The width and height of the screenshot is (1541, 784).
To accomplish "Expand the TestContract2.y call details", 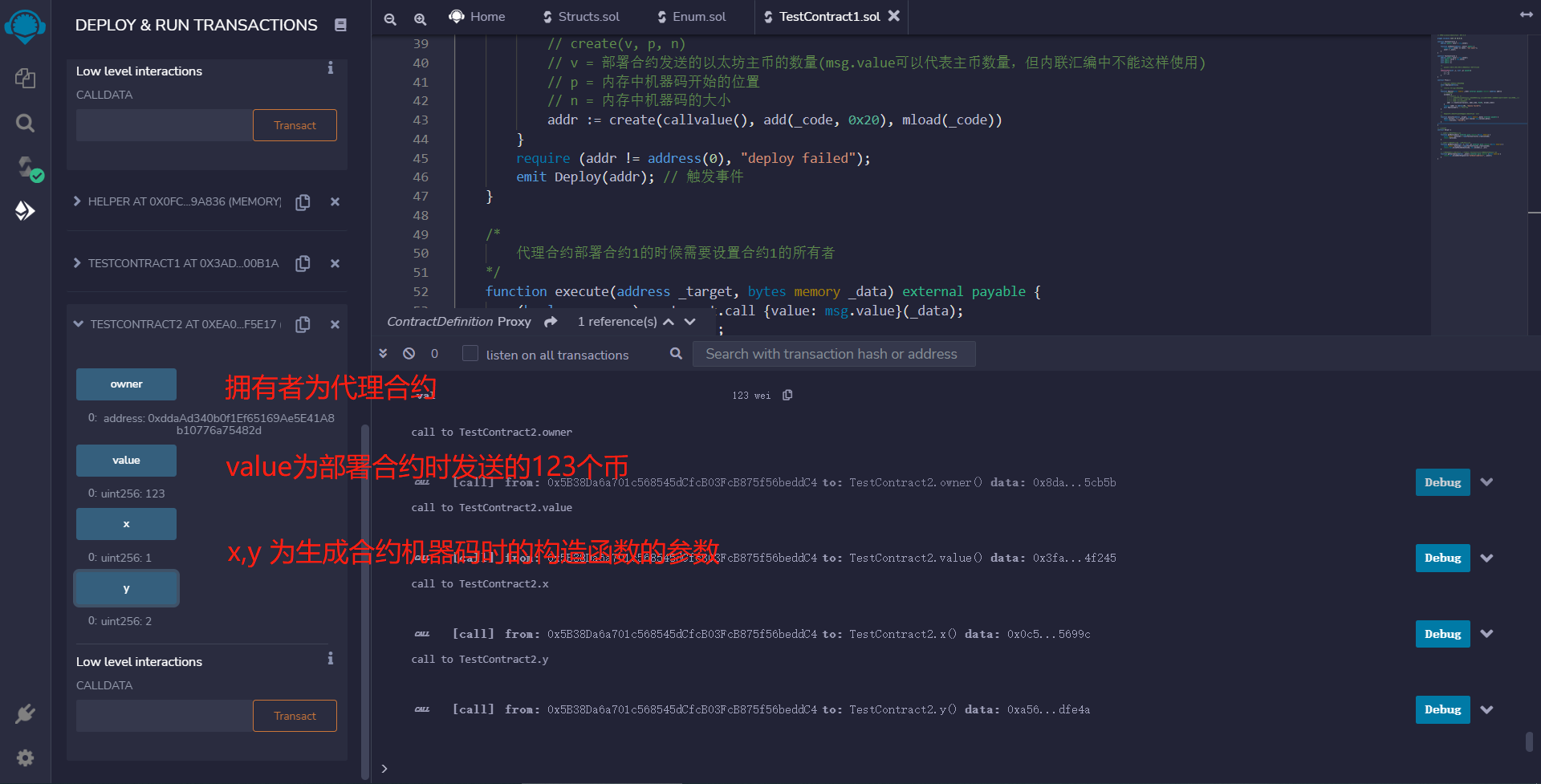I will click(1486, 709).
